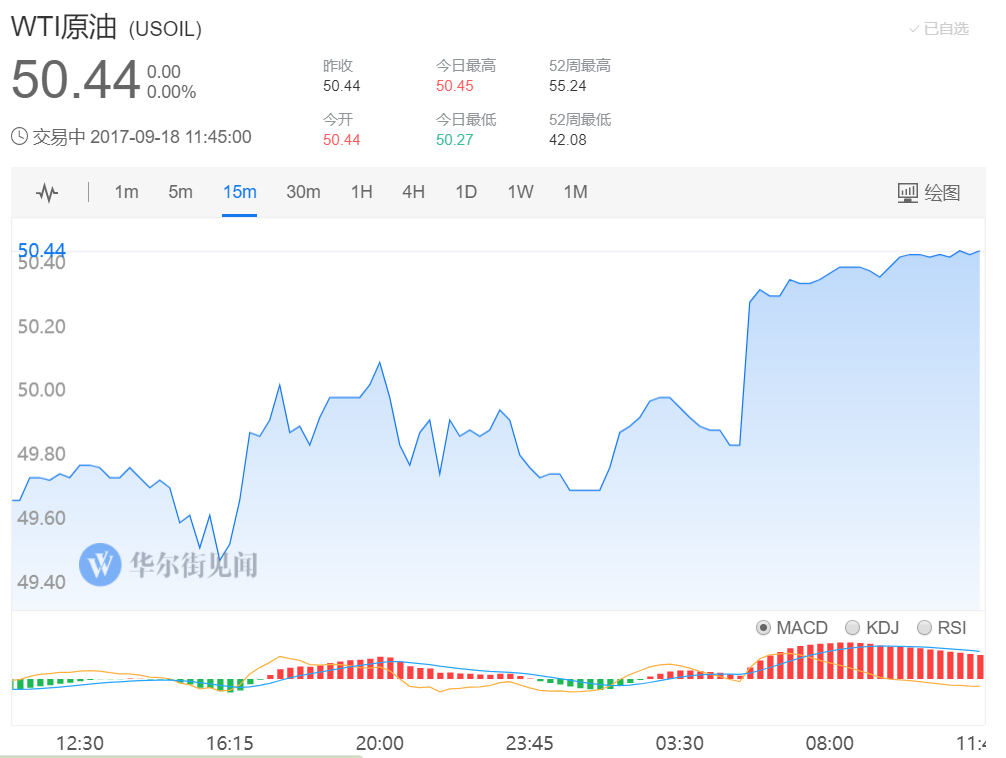Viewport: 1006px width, 758px height.
Task: Open the 1W weekly view
Action: 520,192
